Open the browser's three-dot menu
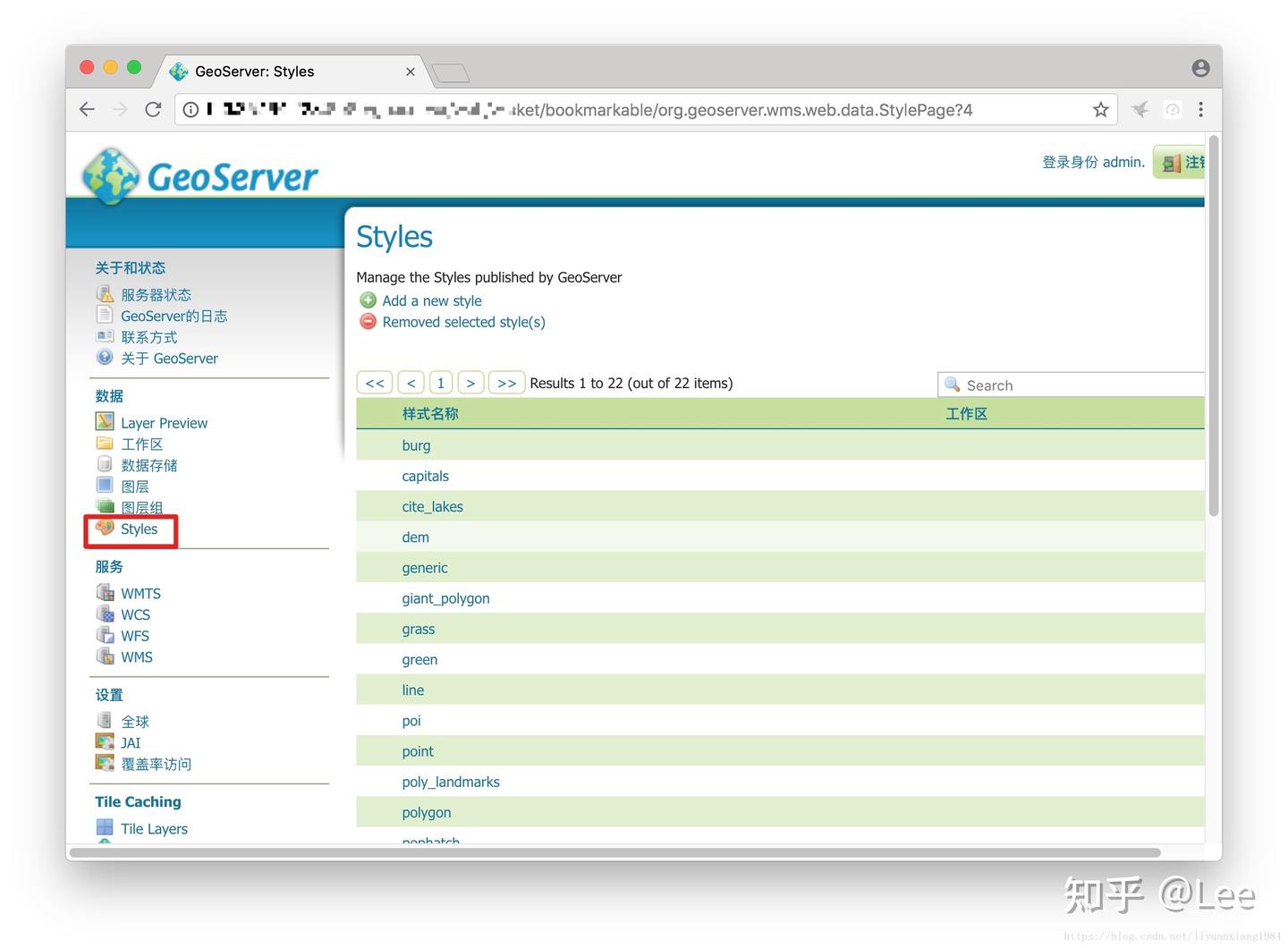Screen dimensions: 1288x948 click(1201, 109)
